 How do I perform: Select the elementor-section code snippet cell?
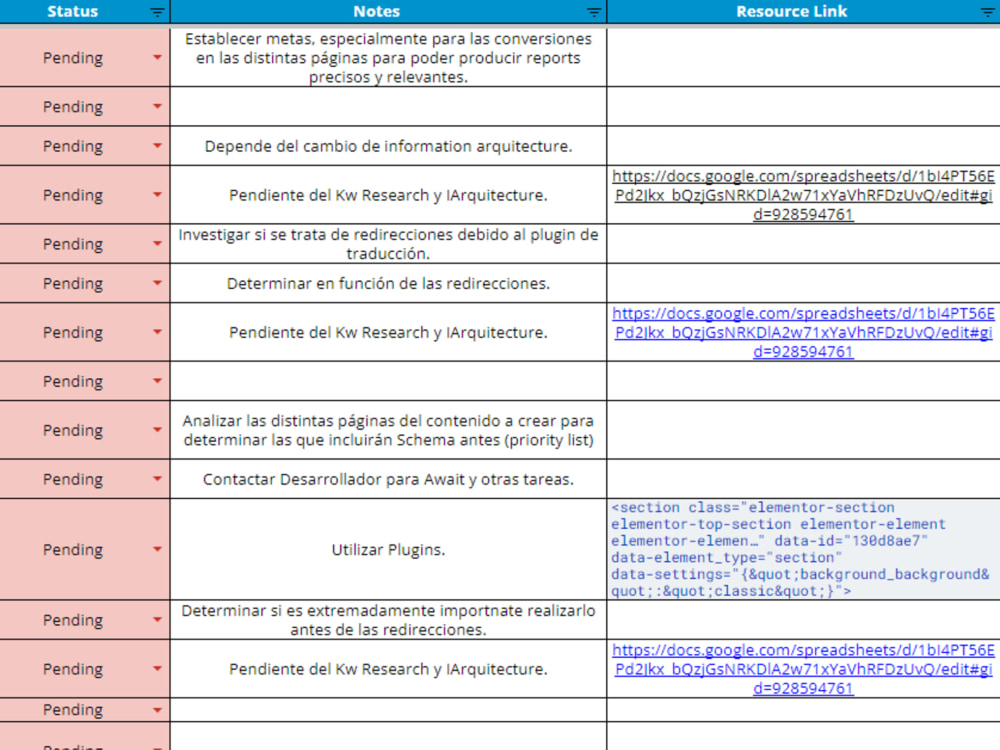pos(804,549)
